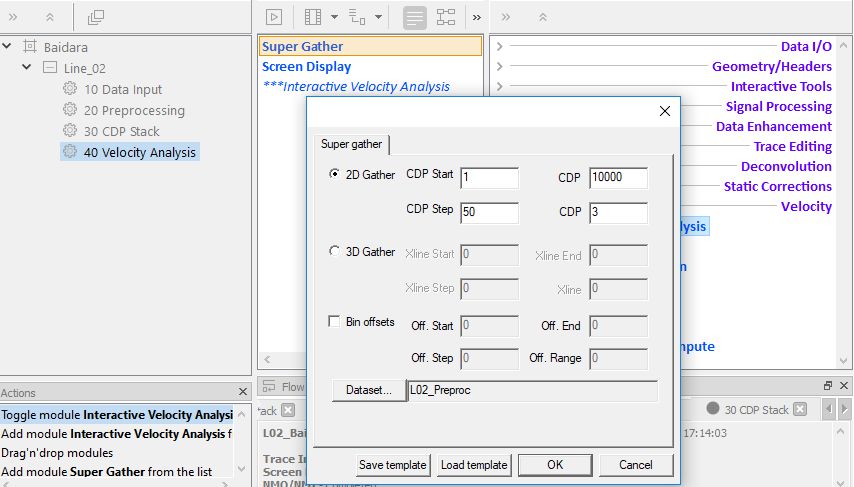
Task: Click gear icon of 30 CDP Stack
Action: (70, 131)
